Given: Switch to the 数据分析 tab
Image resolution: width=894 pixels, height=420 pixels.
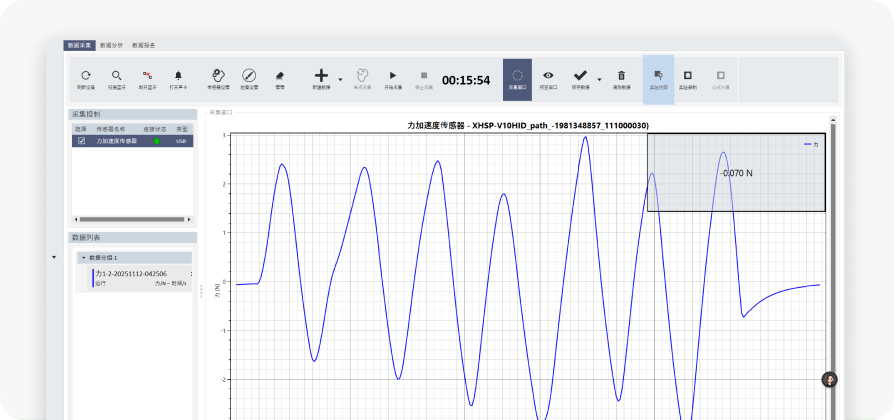Looking at the screenshot, I should [x=112, y=45].
